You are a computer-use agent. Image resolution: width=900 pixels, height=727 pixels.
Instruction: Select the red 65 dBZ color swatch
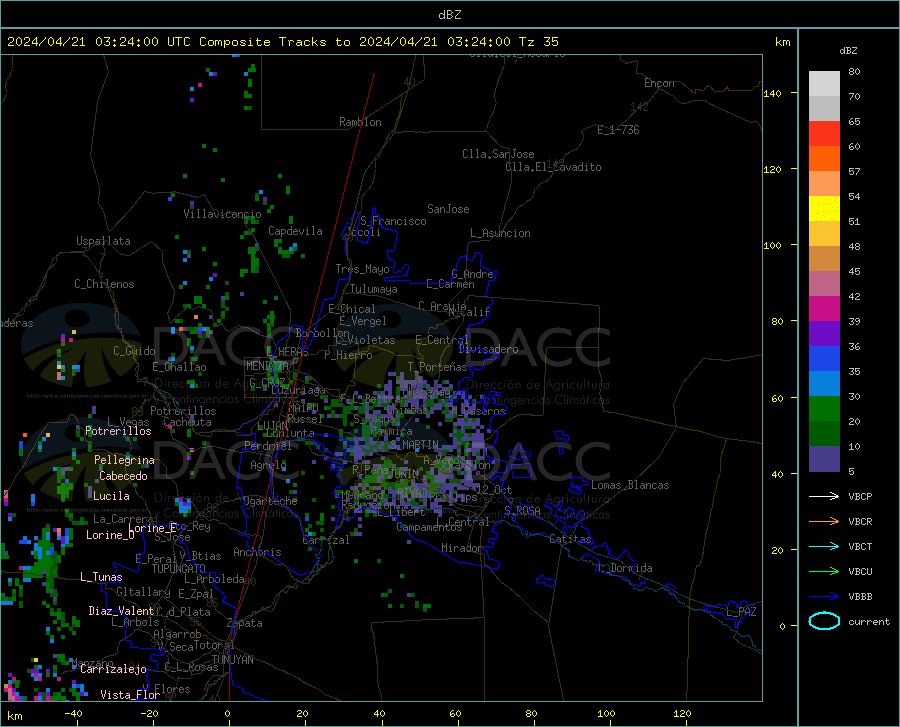pos(824,134)
